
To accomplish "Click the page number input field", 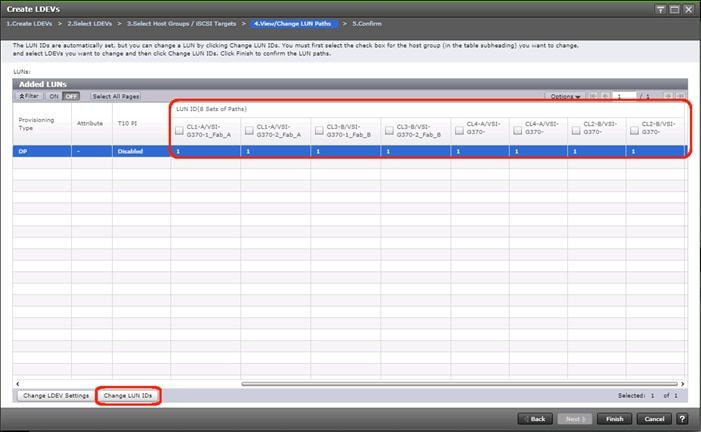I will [x=625, y=96].
